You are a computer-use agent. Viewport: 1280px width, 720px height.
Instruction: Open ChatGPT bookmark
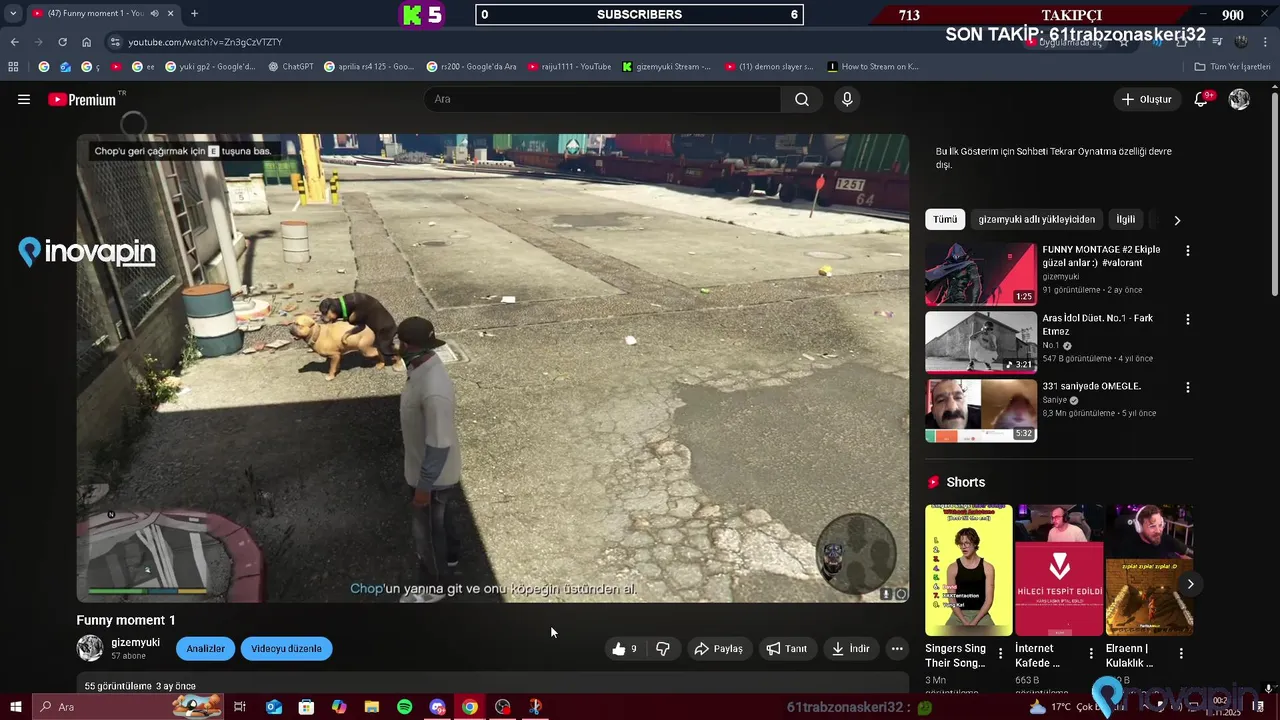(x=291, y=67)
